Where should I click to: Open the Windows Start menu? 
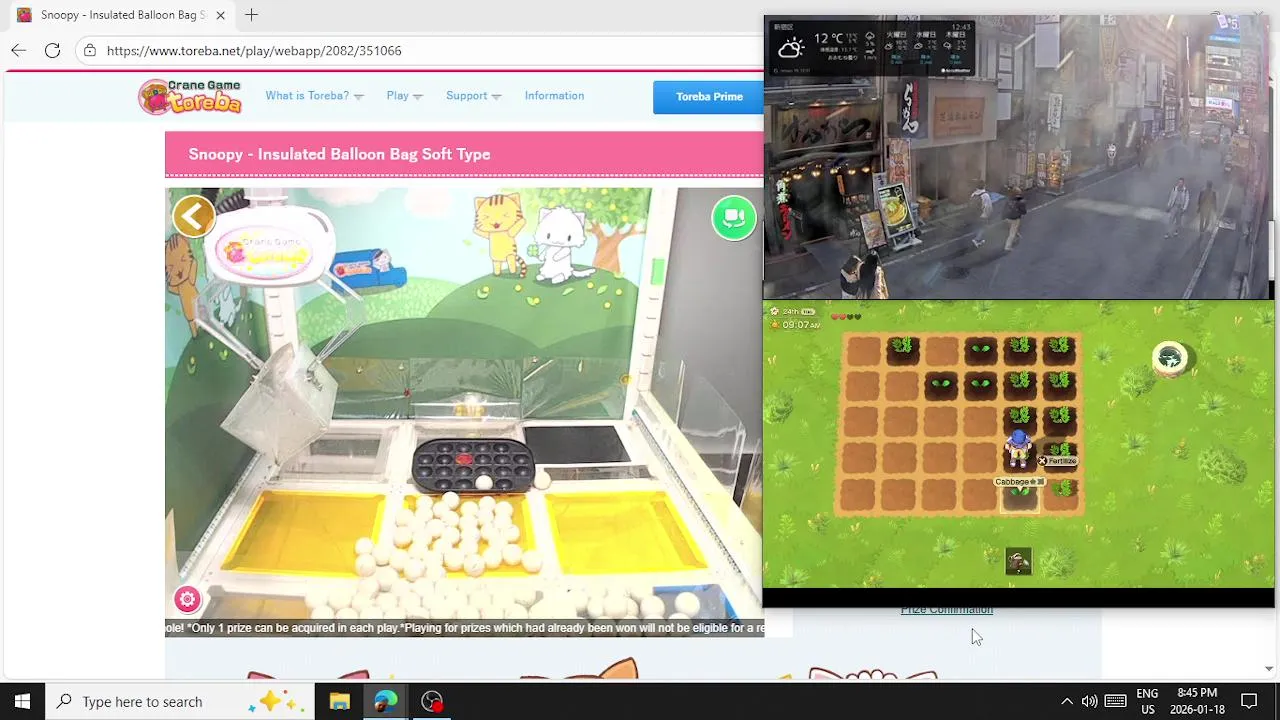click(22, 701)
